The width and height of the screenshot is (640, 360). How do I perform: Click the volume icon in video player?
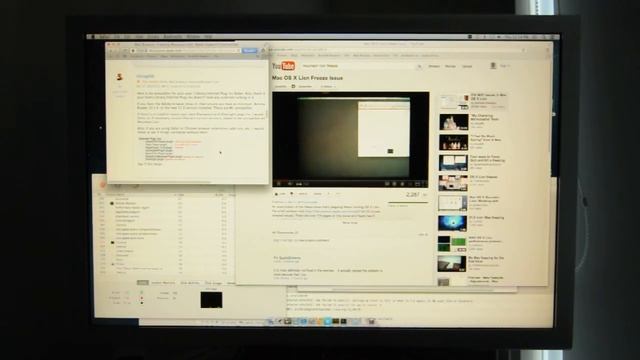[x=291, y=184]
